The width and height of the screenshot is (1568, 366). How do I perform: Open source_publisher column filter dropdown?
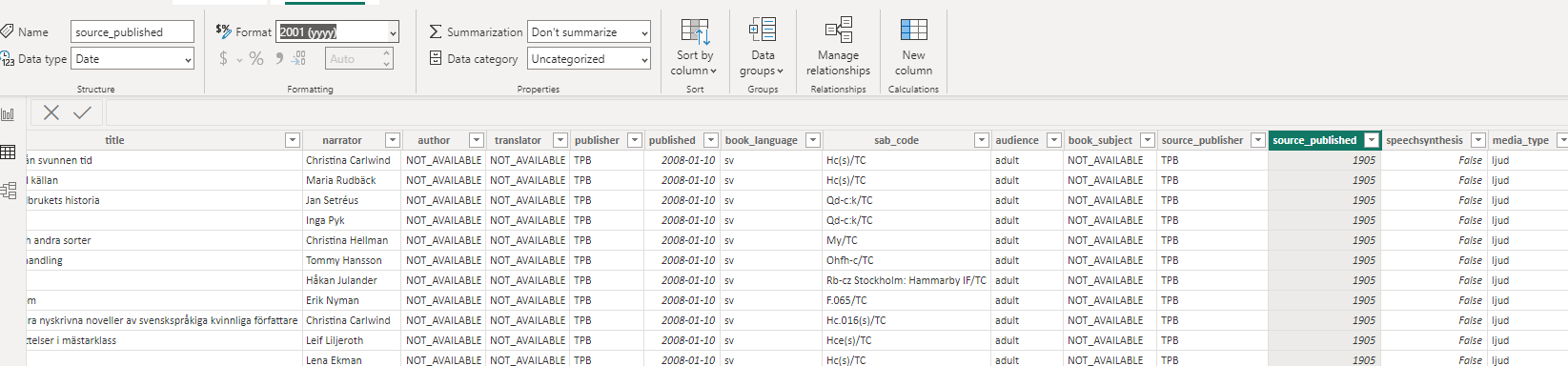pyautogui.click(x=1258, y=140)
